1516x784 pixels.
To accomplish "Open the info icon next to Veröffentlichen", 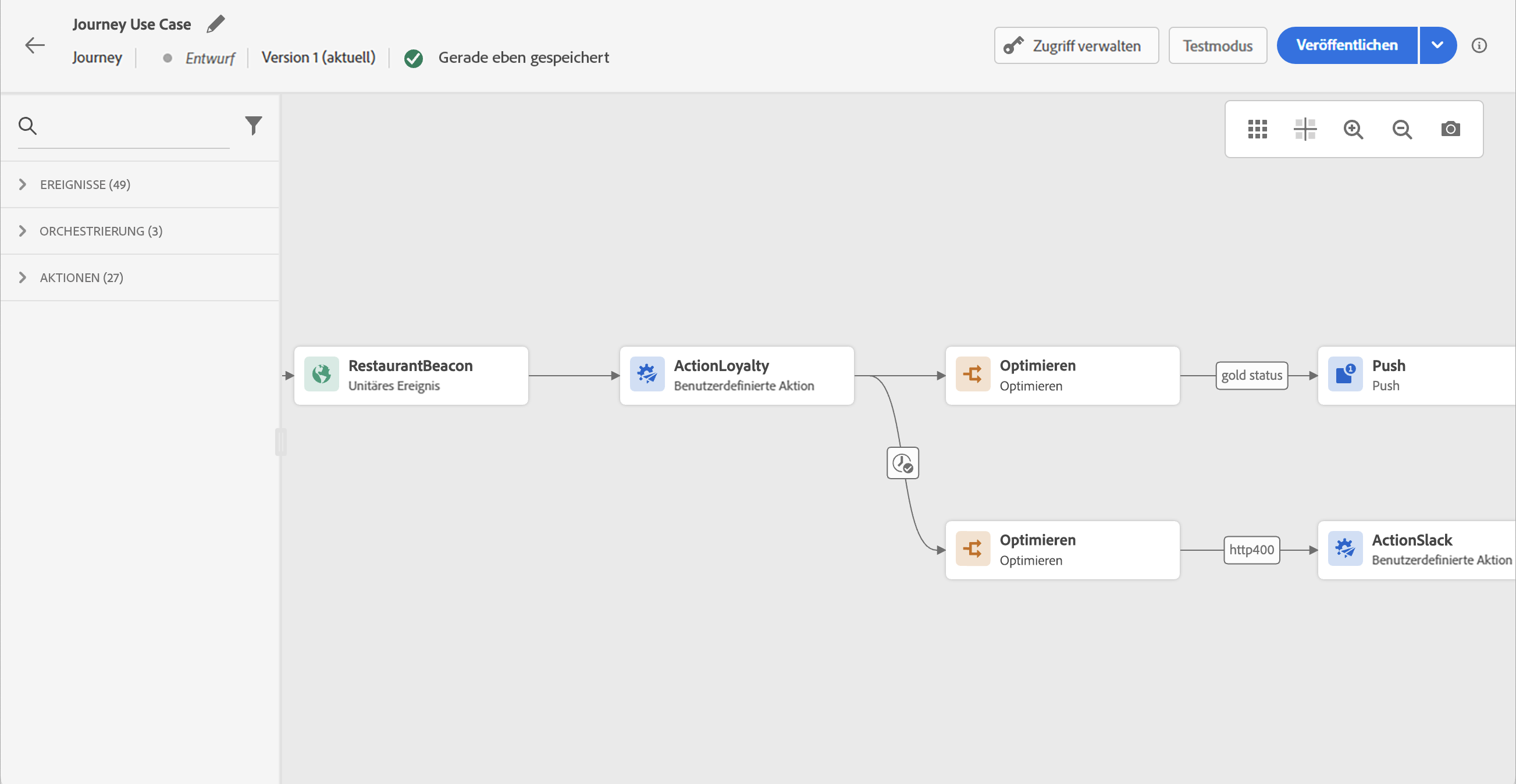I will point(1479,45).
